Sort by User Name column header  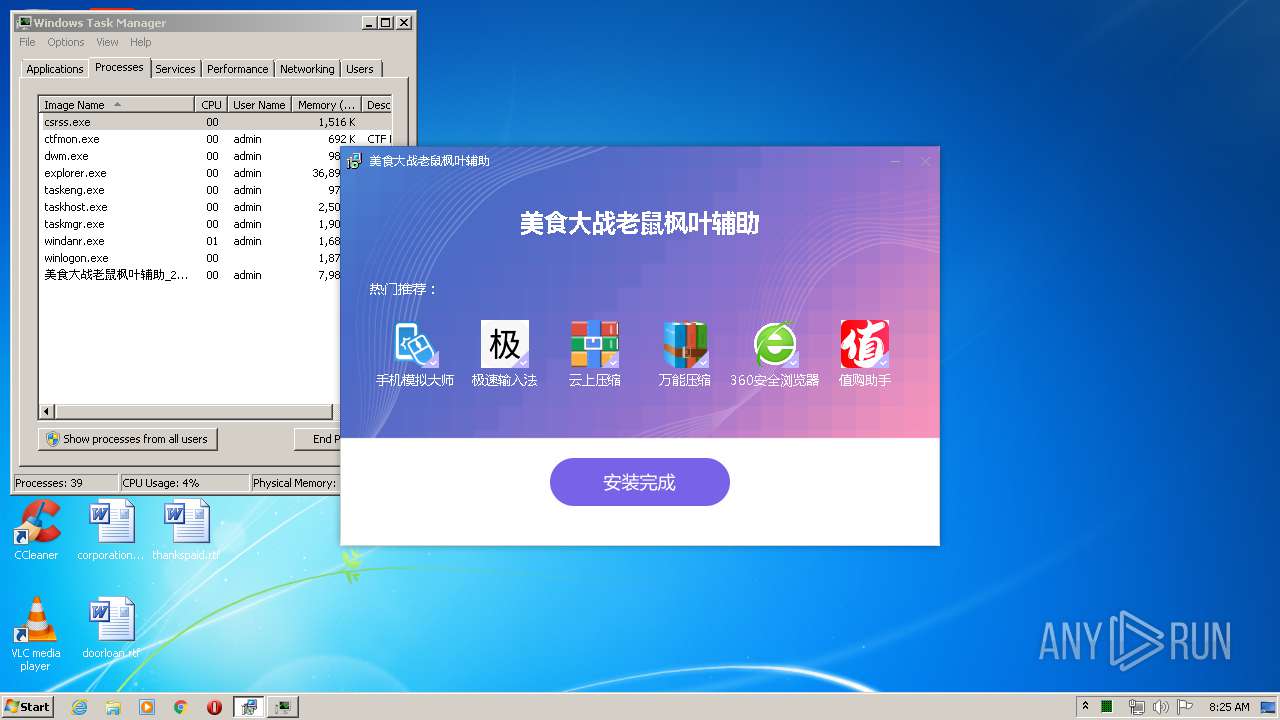259,105
